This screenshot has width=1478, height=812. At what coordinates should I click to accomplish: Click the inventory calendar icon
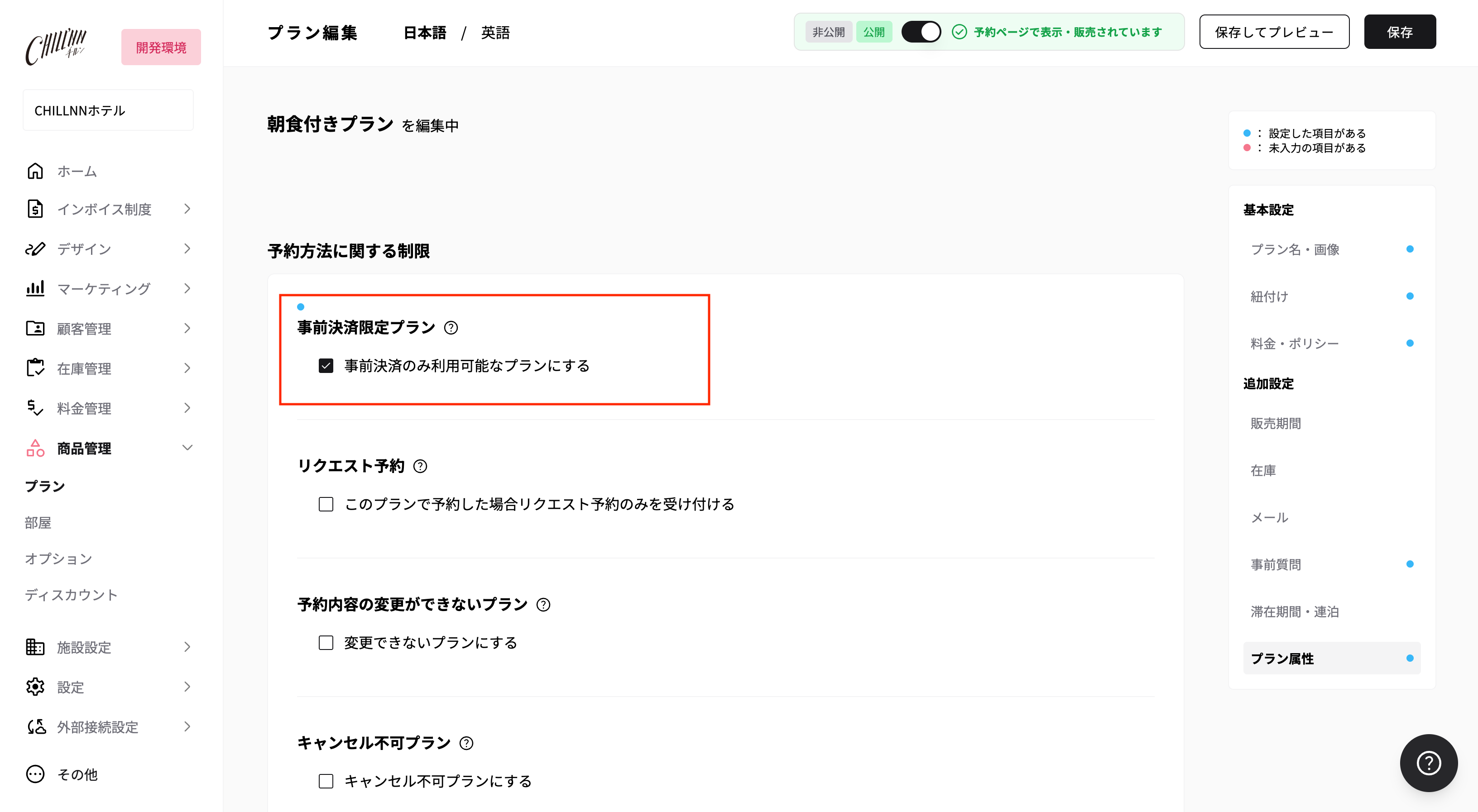[35, 368]
